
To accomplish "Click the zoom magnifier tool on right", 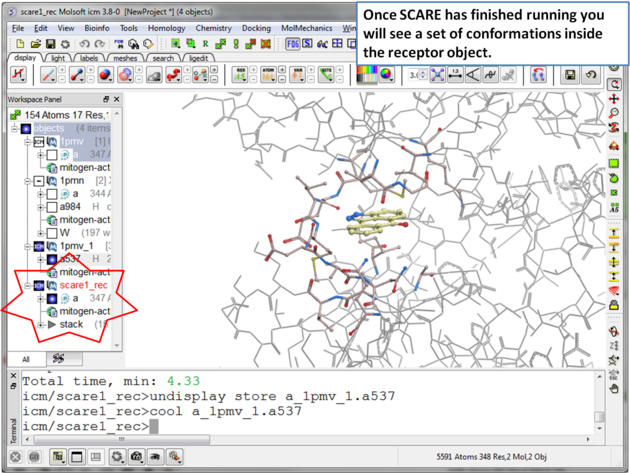I will click(x=615, y=115).
